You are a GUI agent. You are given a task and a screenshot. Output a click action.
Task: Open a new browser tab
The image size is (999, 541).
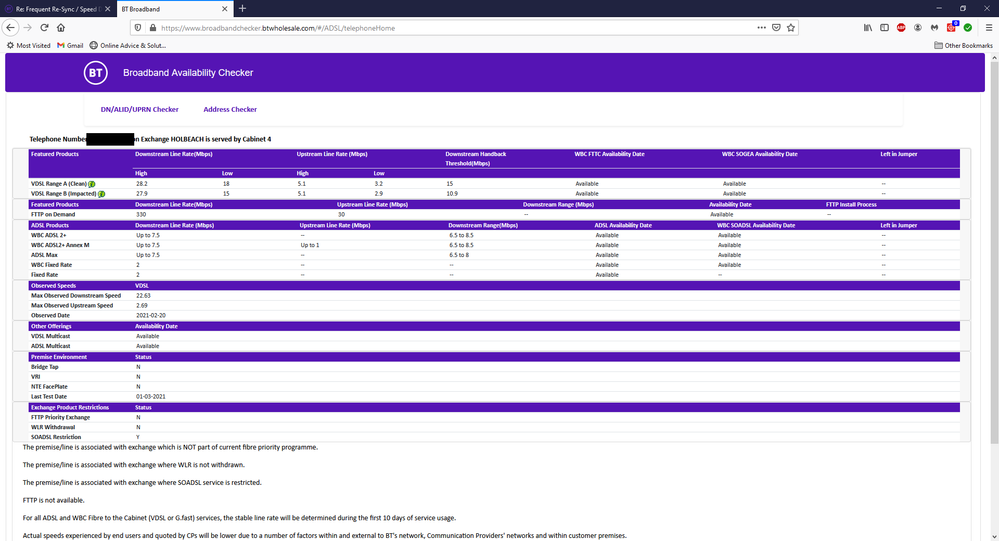(x=242, y=9)
